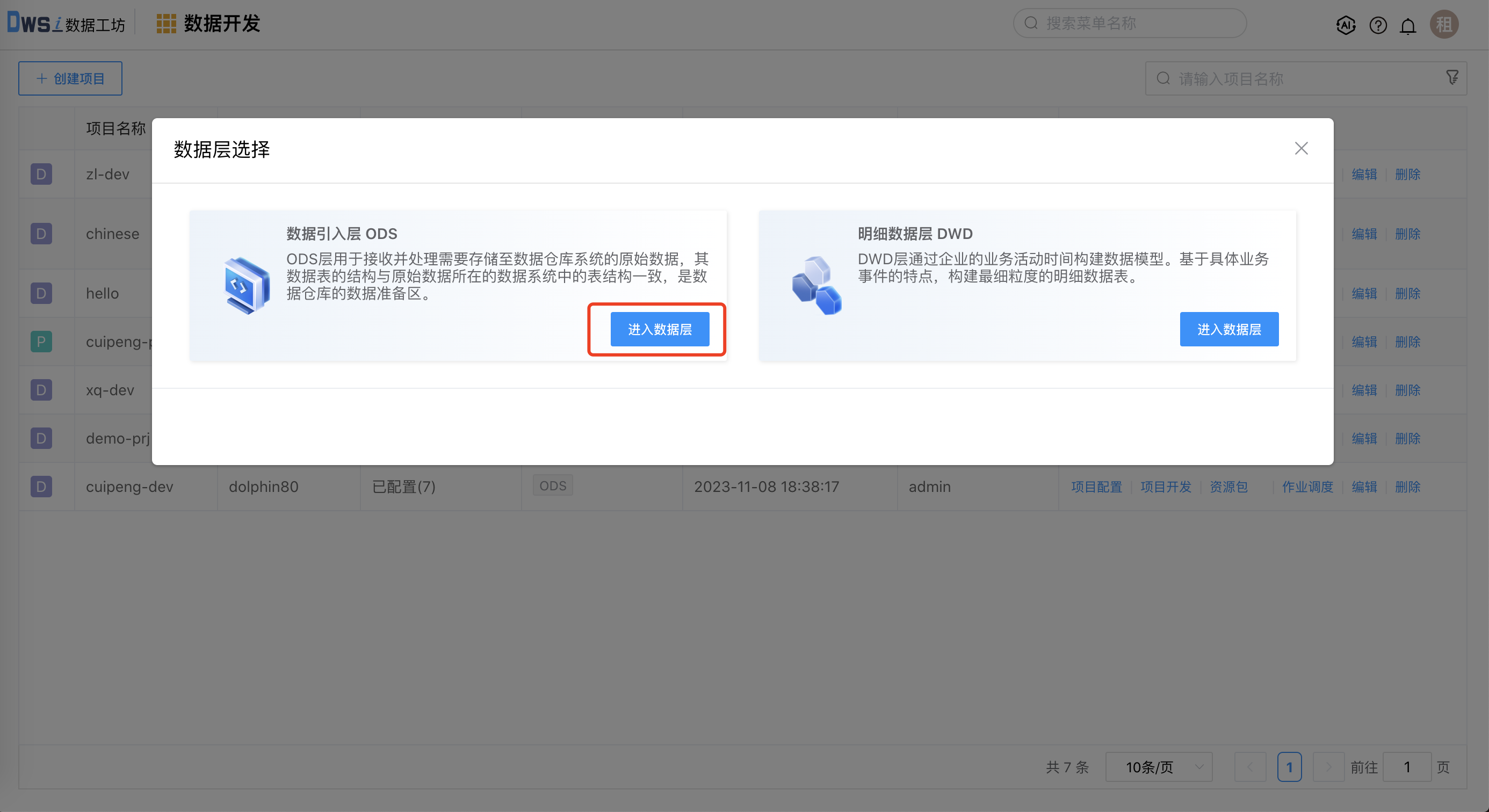Click 创建项目 create project button
The width and height of the screenshot is (1489, 812).
tap(70, 78)
